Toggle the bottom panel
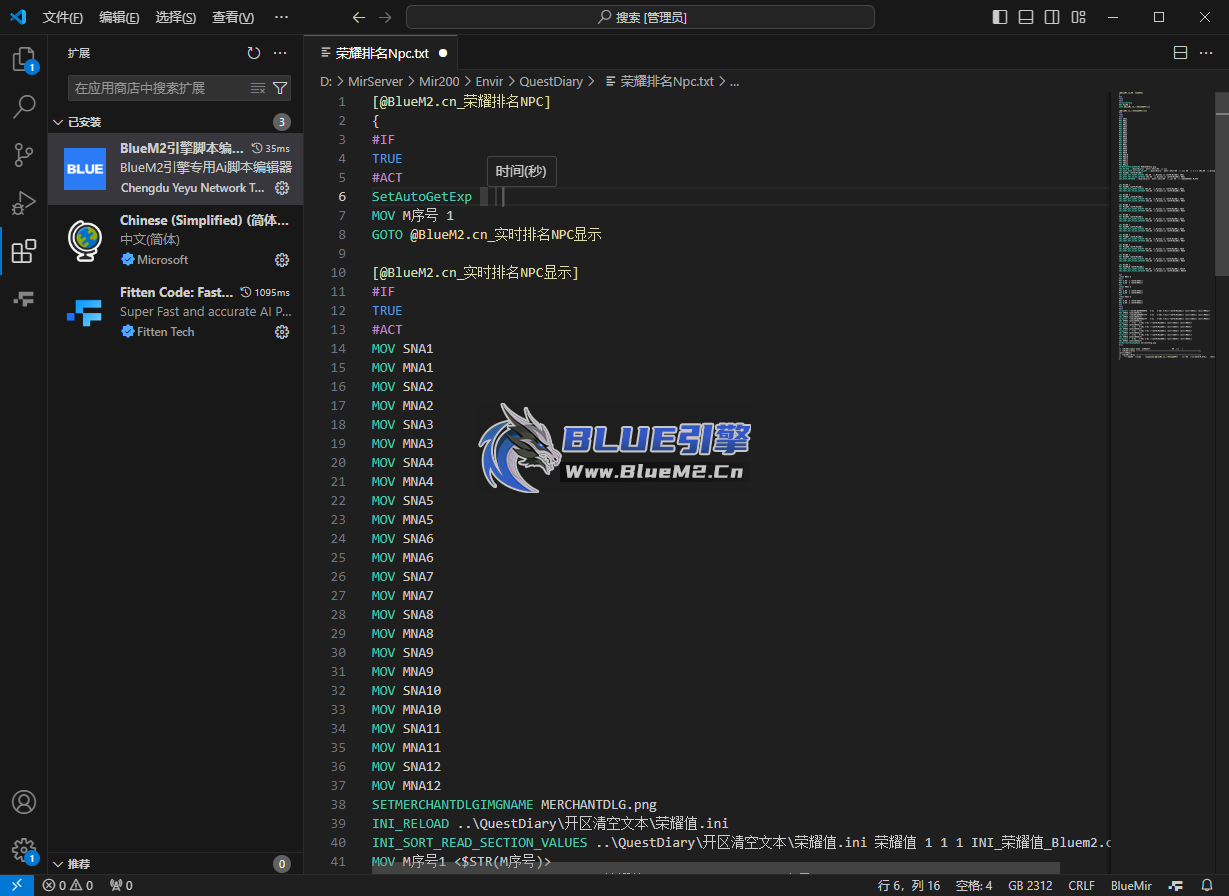The width and height of the screenshot is (1229, 896). pyautogui.click(x=1026, y=17)
